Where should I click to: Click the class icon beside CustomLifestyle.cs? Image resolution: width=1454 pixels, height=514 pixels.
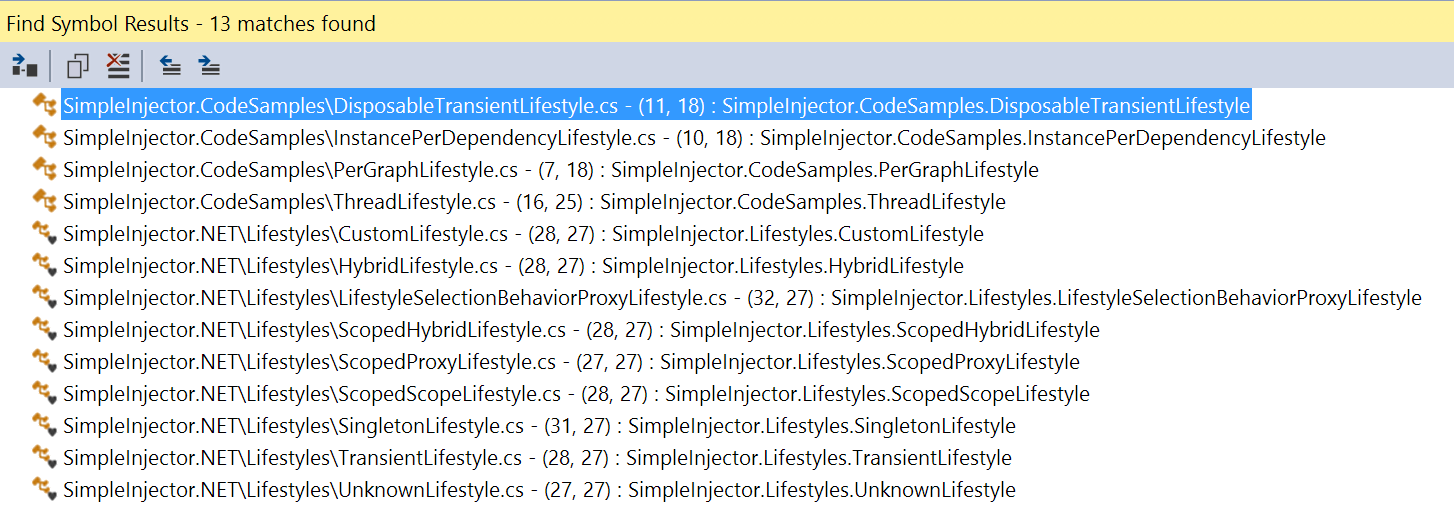(x=44, y=233)
